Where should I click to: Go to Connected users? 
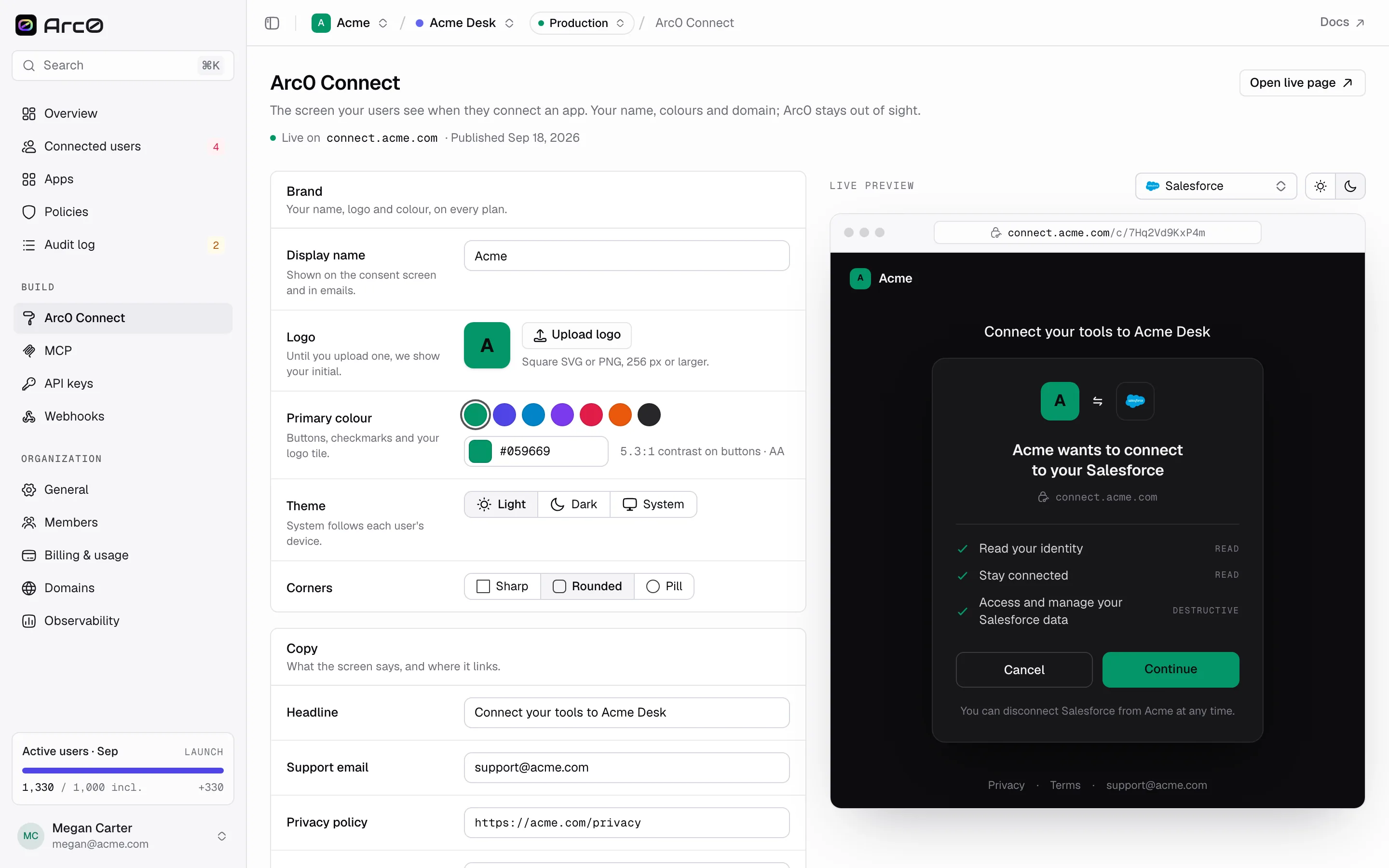(123, 147)
